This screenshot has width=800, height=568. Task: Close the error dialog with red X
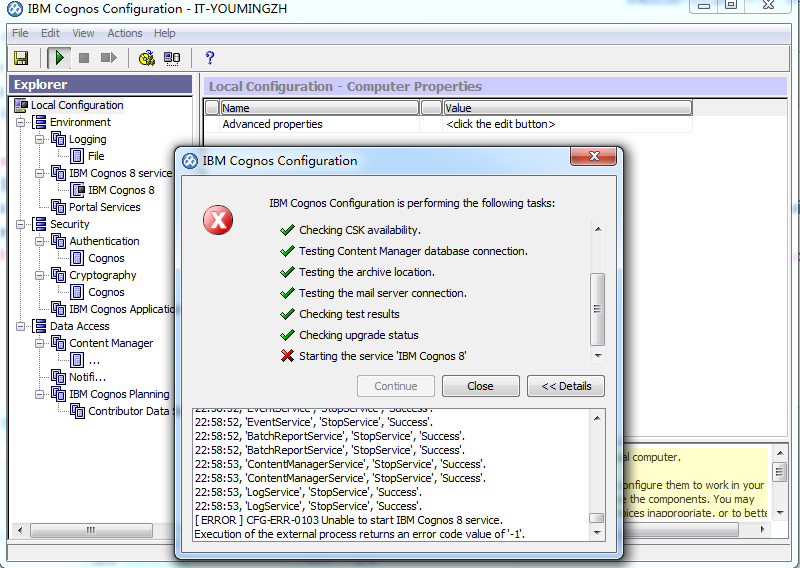[594, 156]
